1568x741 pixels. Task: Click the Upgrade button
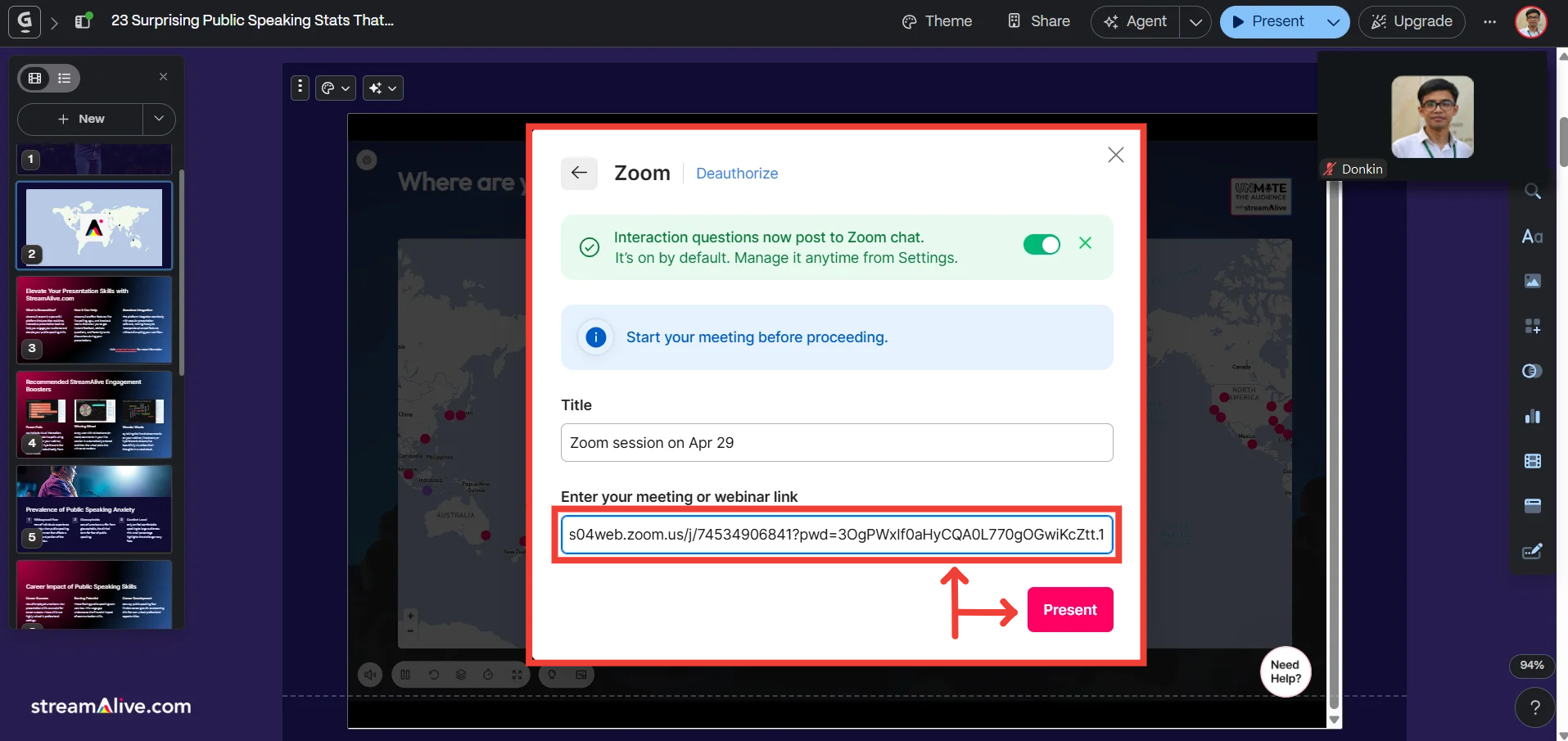(1412, 21)
